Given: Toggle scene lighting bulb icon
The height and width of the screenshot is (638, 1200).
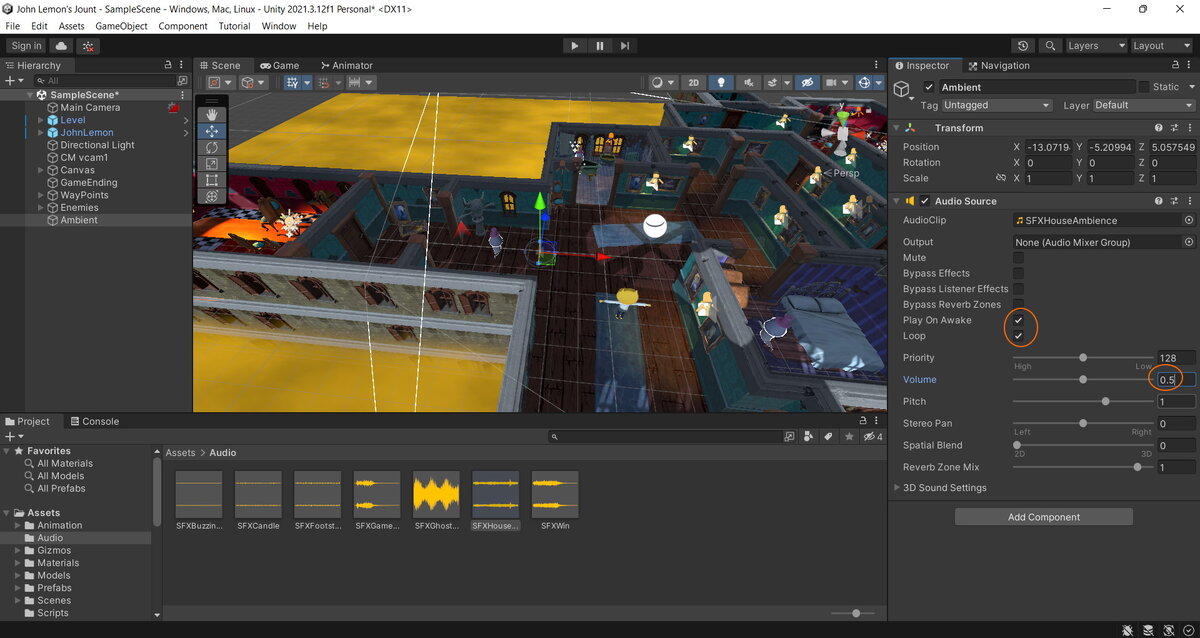Looking at the screenshot, I should click(x=719, y=83).
